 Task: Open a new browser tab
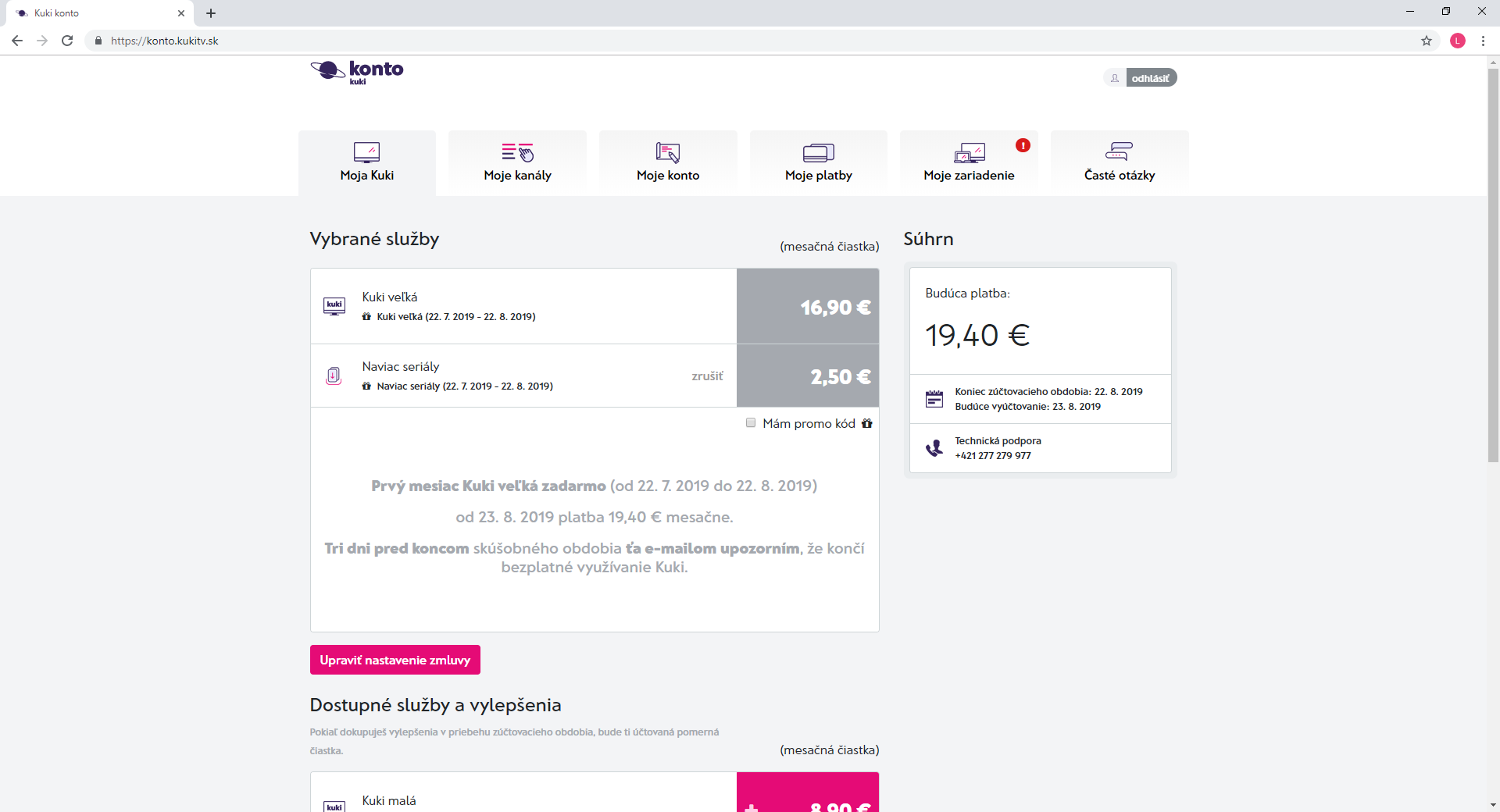[211, 13]
